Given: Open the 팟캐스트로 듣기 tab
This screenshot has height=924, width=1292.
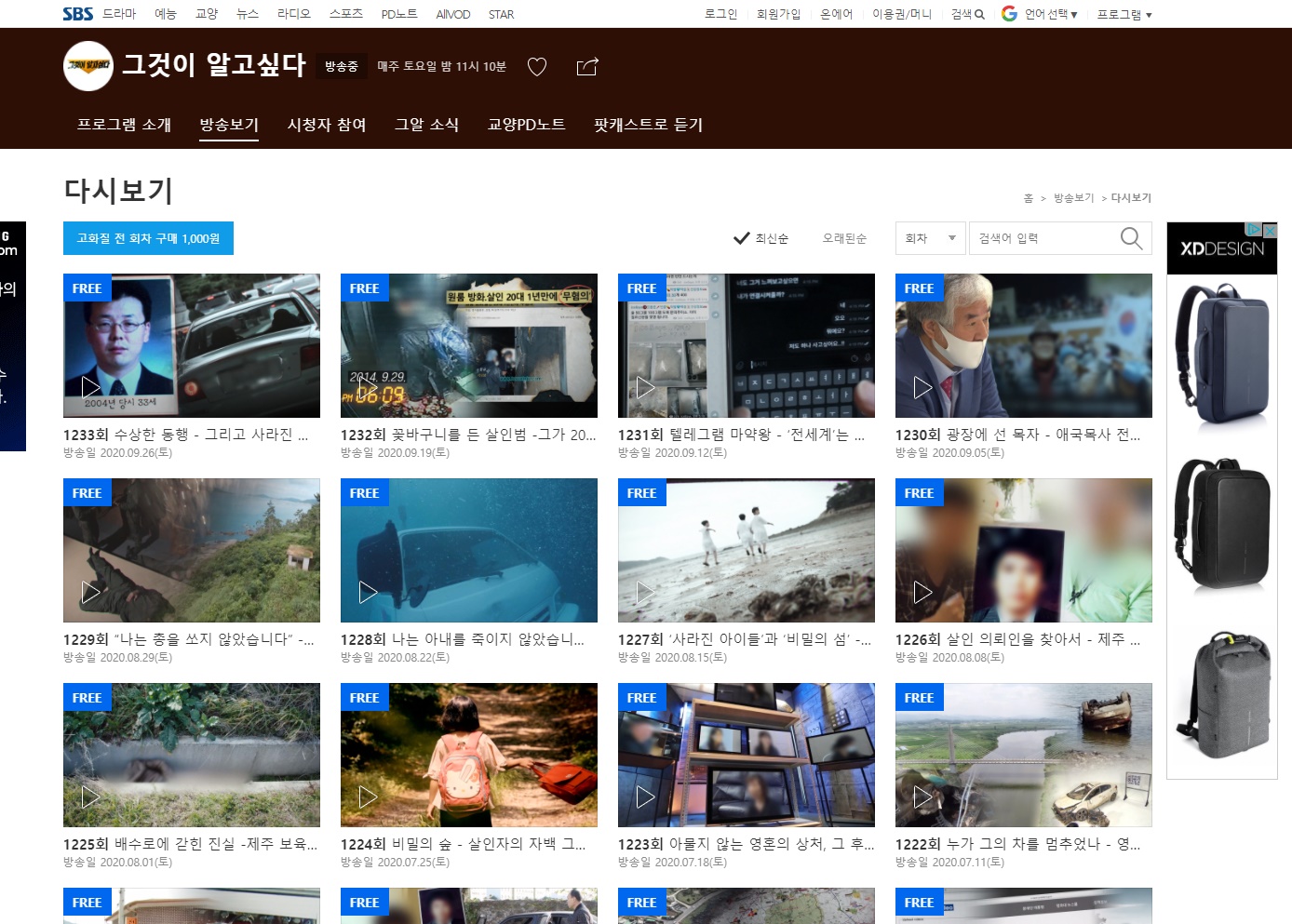Looking at the screenshot, I should click(x=649, y=124).
